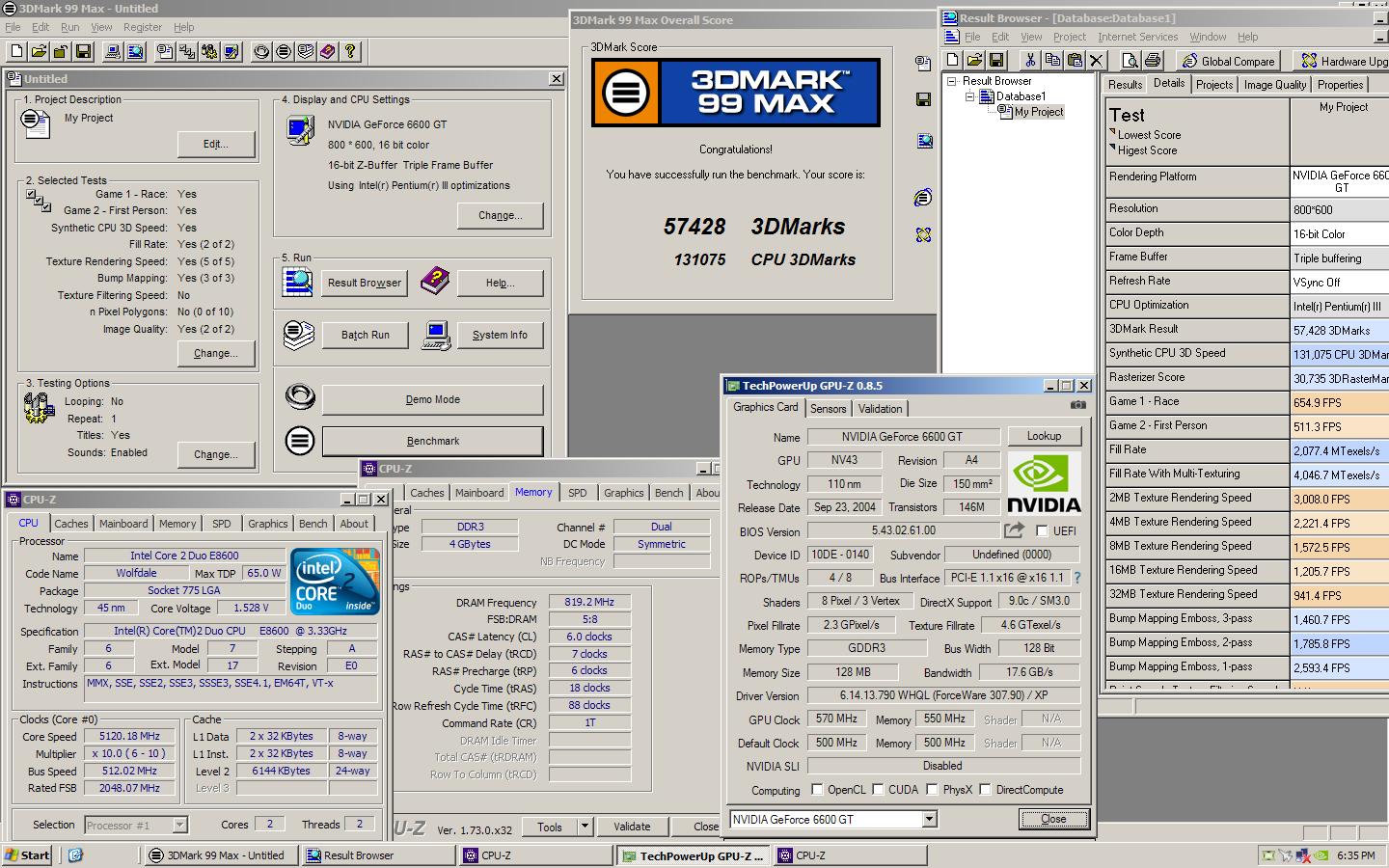Click Internet Explorer quick launch icon
Image resolution: width=1389 pixels, height=868 pixels.
[x=75, y=855]
